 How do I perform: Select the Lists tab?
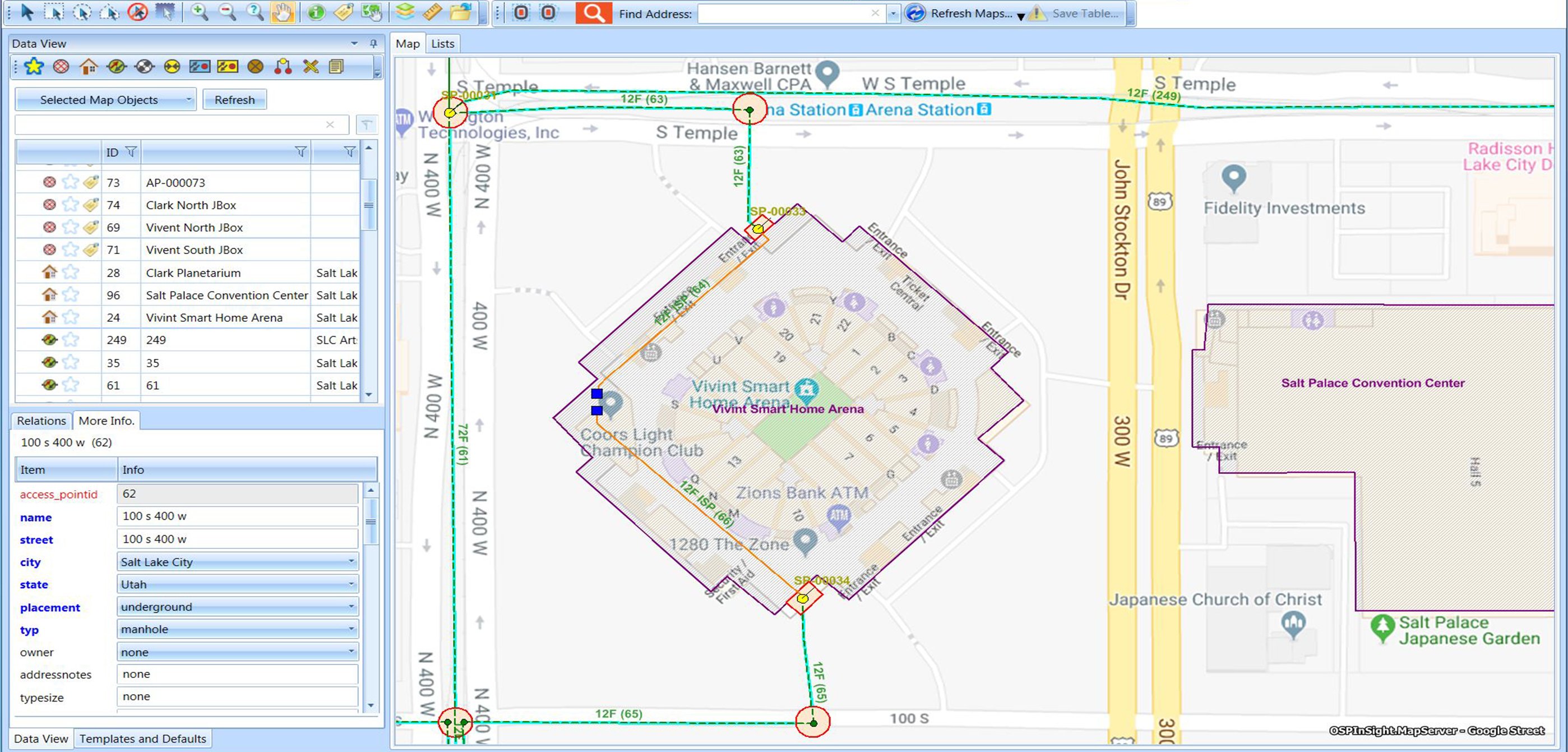[x=443, y=43]
